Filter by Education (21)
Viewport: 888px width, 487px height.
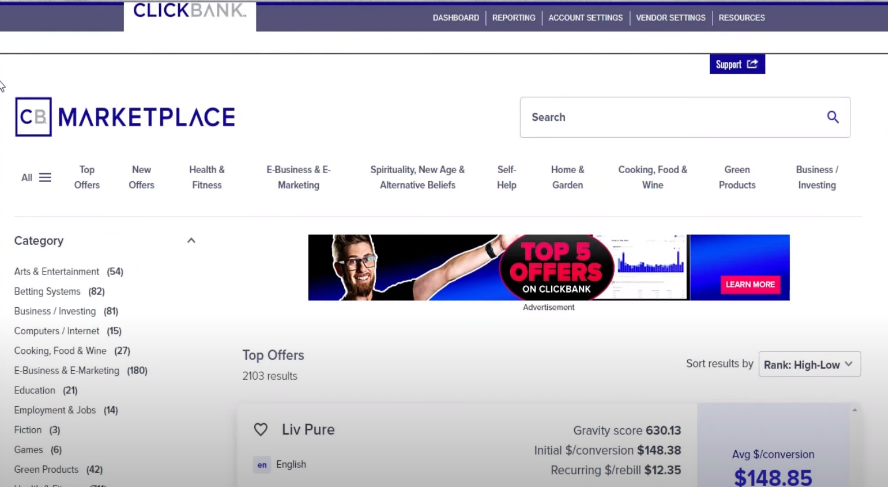46,391
